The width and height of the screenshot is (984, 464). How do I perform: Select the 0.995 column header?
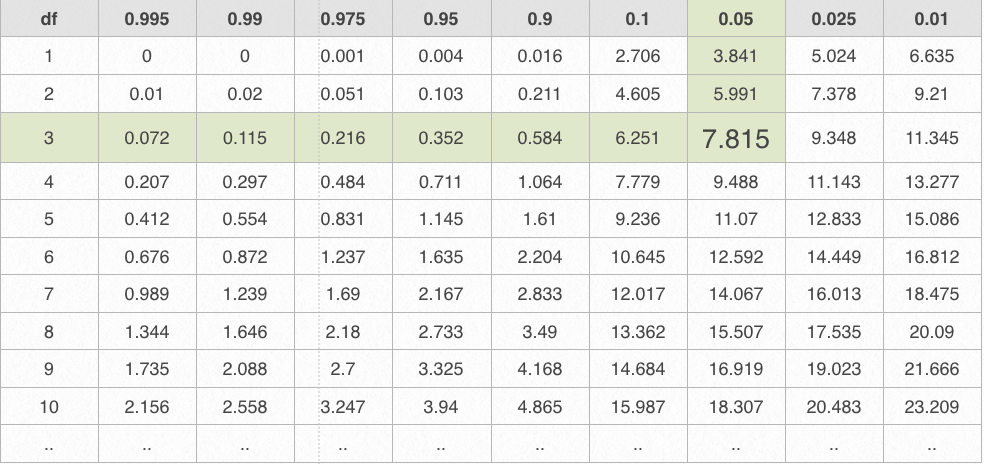pos(146,19)
